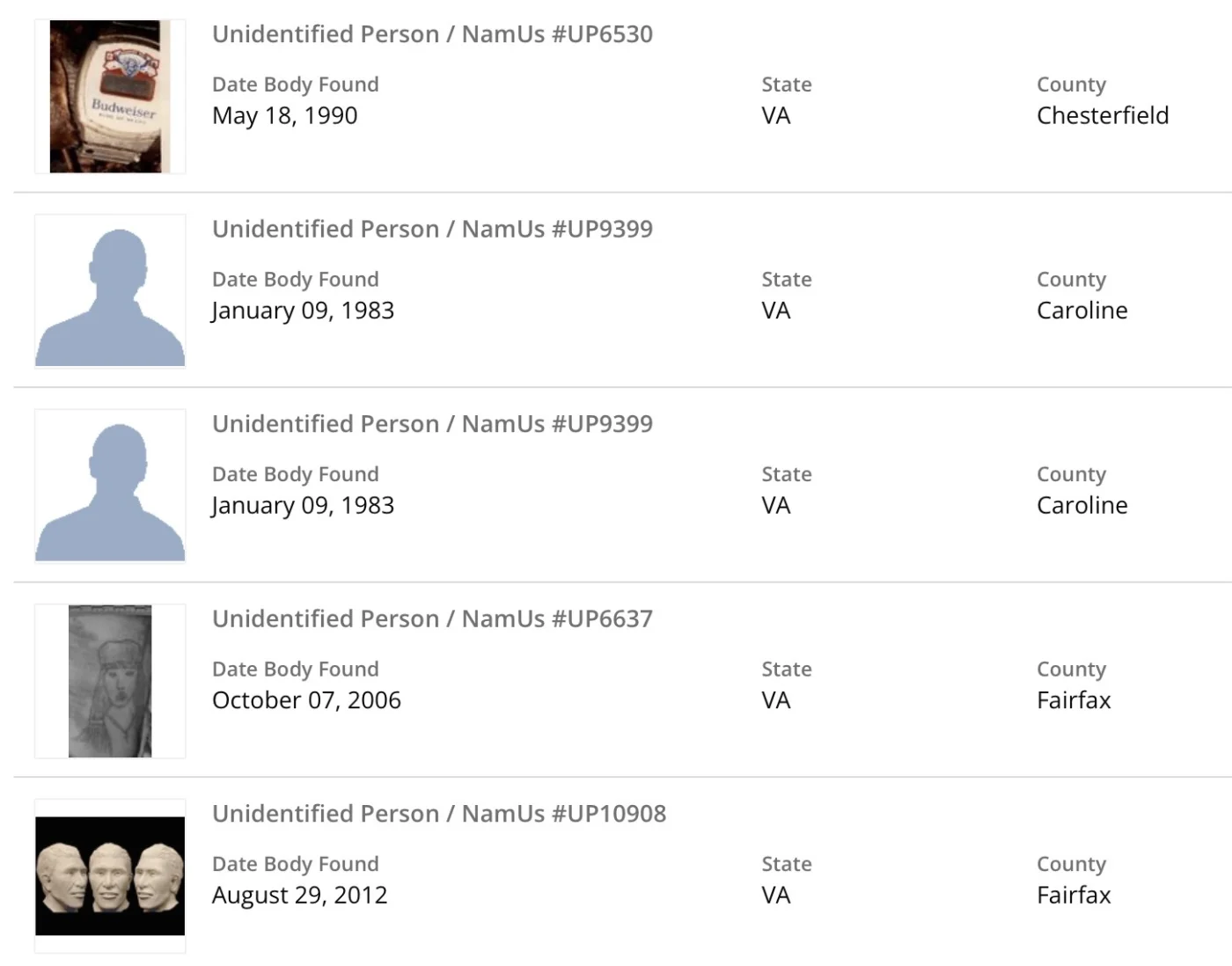Screen dimensions: 1232x966
Task: Click Date Body Found label under UP6530
Action: (295, 84)
